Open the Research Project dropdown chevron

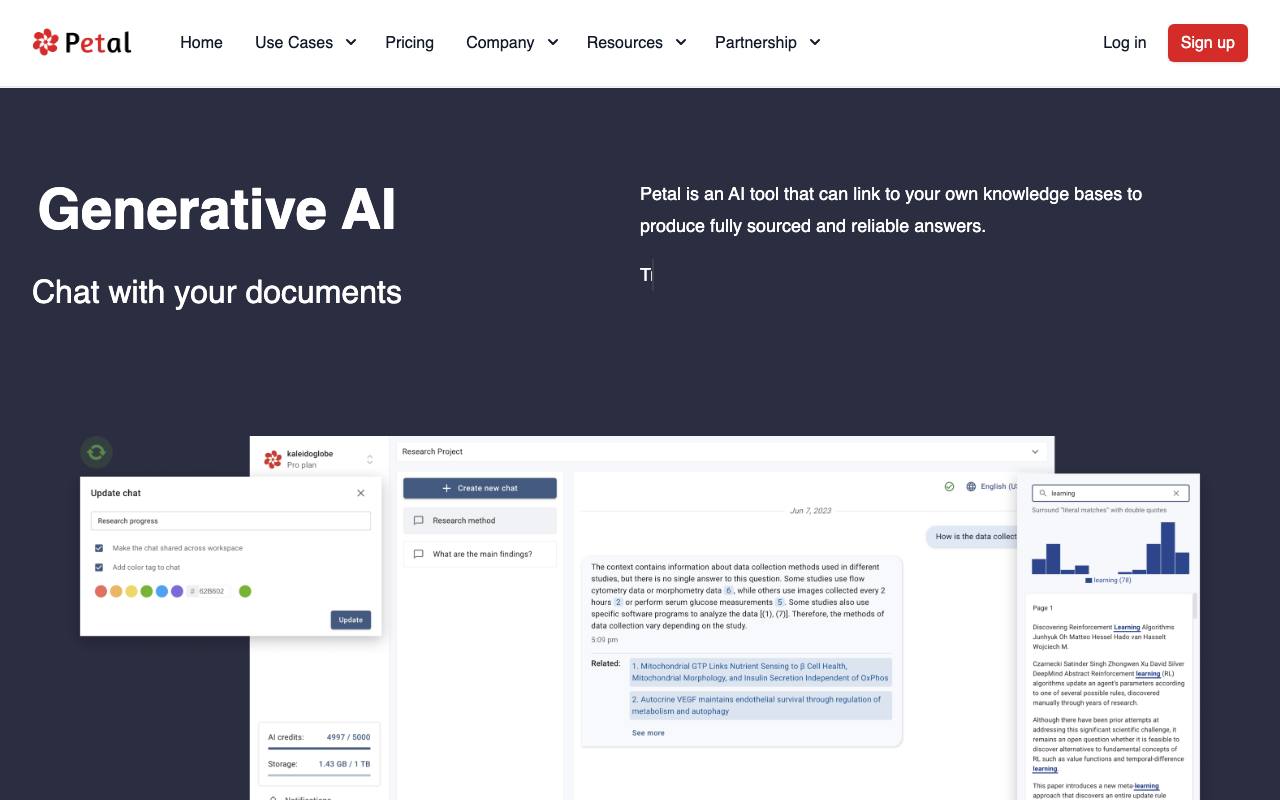(x=1035, y=452)
